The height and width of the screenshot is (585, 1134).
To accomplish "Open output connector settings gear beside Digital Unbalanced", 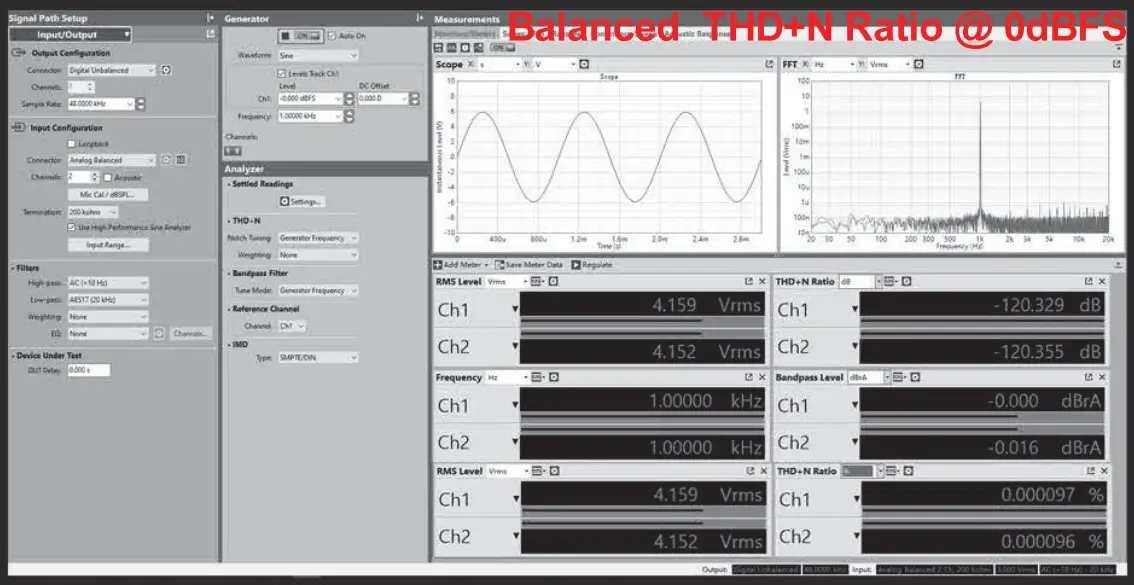I will point(166,70).
